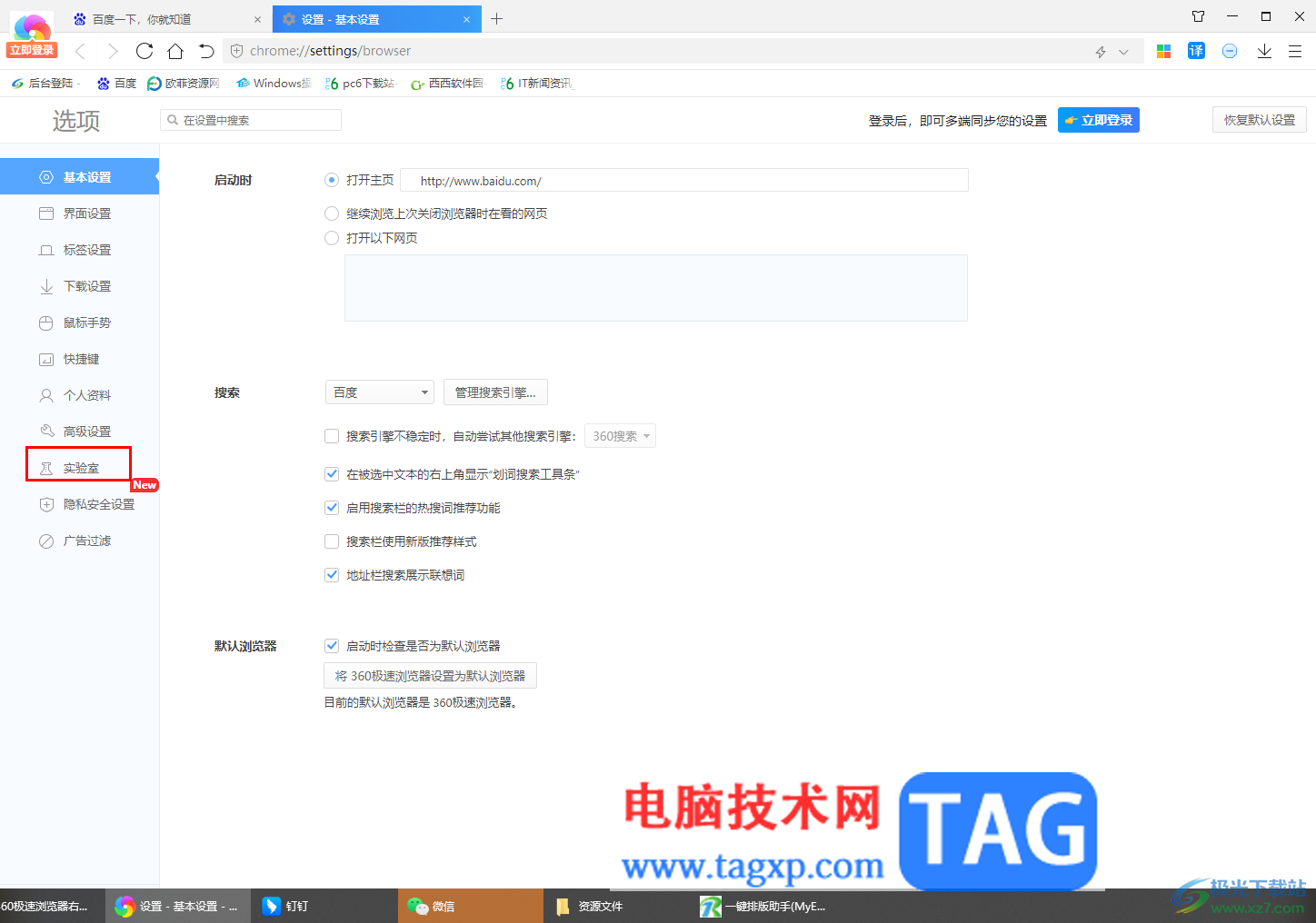Open the hamburger main menu icon

coord(1295,51)
